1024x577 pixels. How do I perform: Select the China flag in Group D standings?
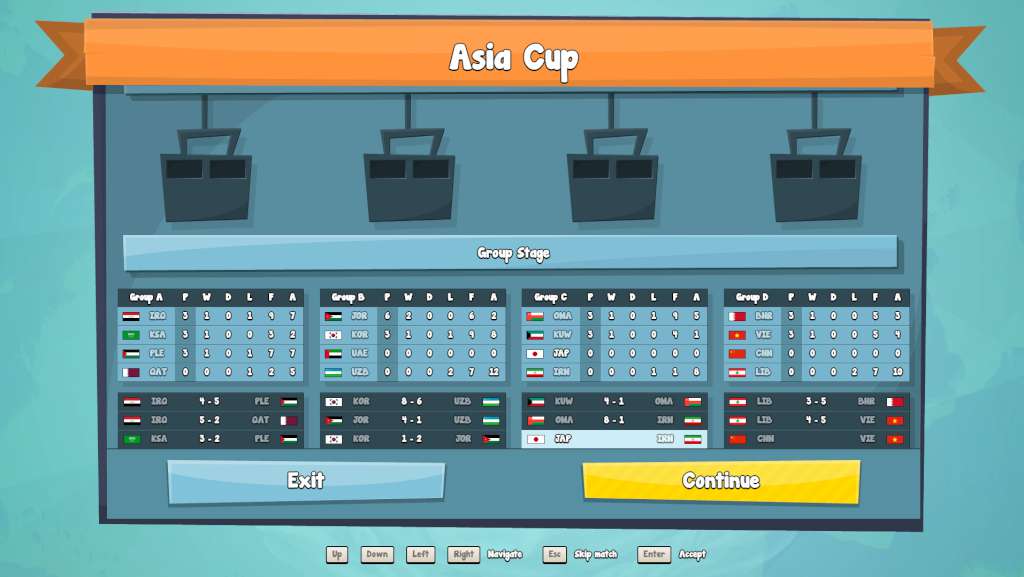[736, 353]
